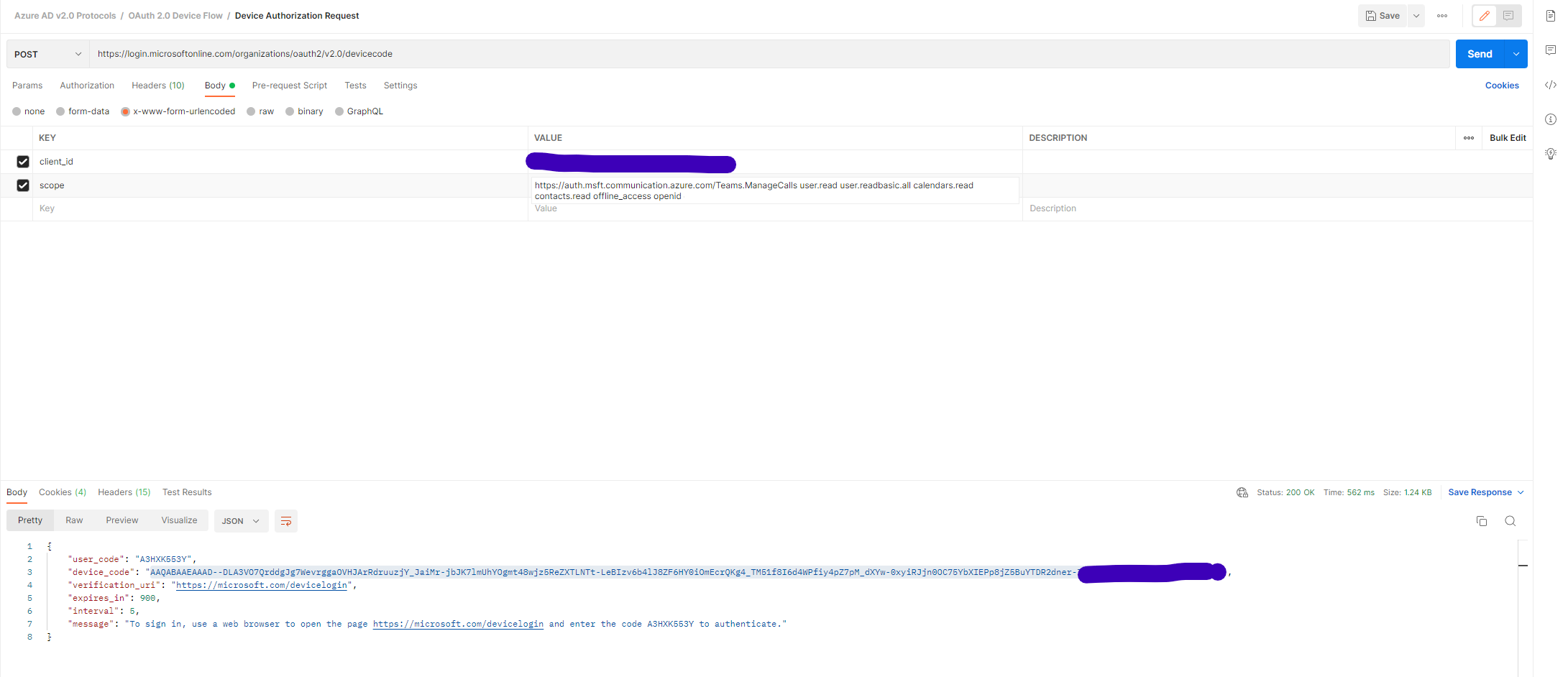Click Bulk Edit
The height and width of the screenshot is (677, 1568).
tap(1508, 138)
